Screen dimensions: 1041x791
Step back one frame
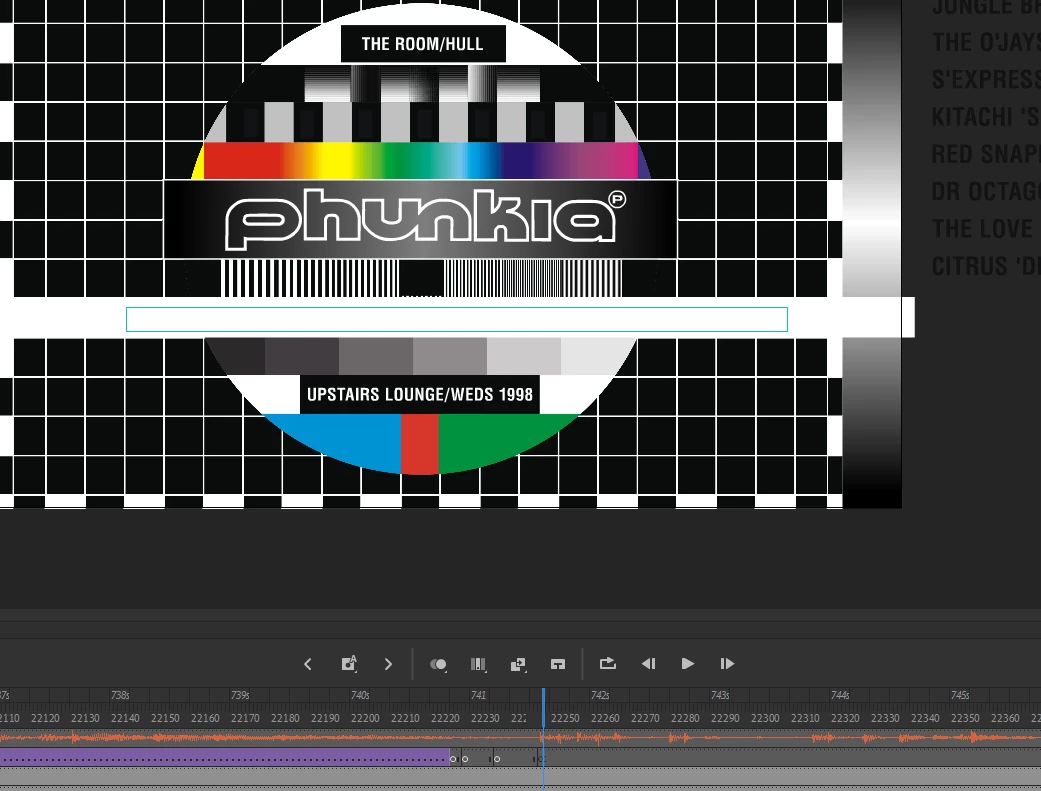point(649,663)
